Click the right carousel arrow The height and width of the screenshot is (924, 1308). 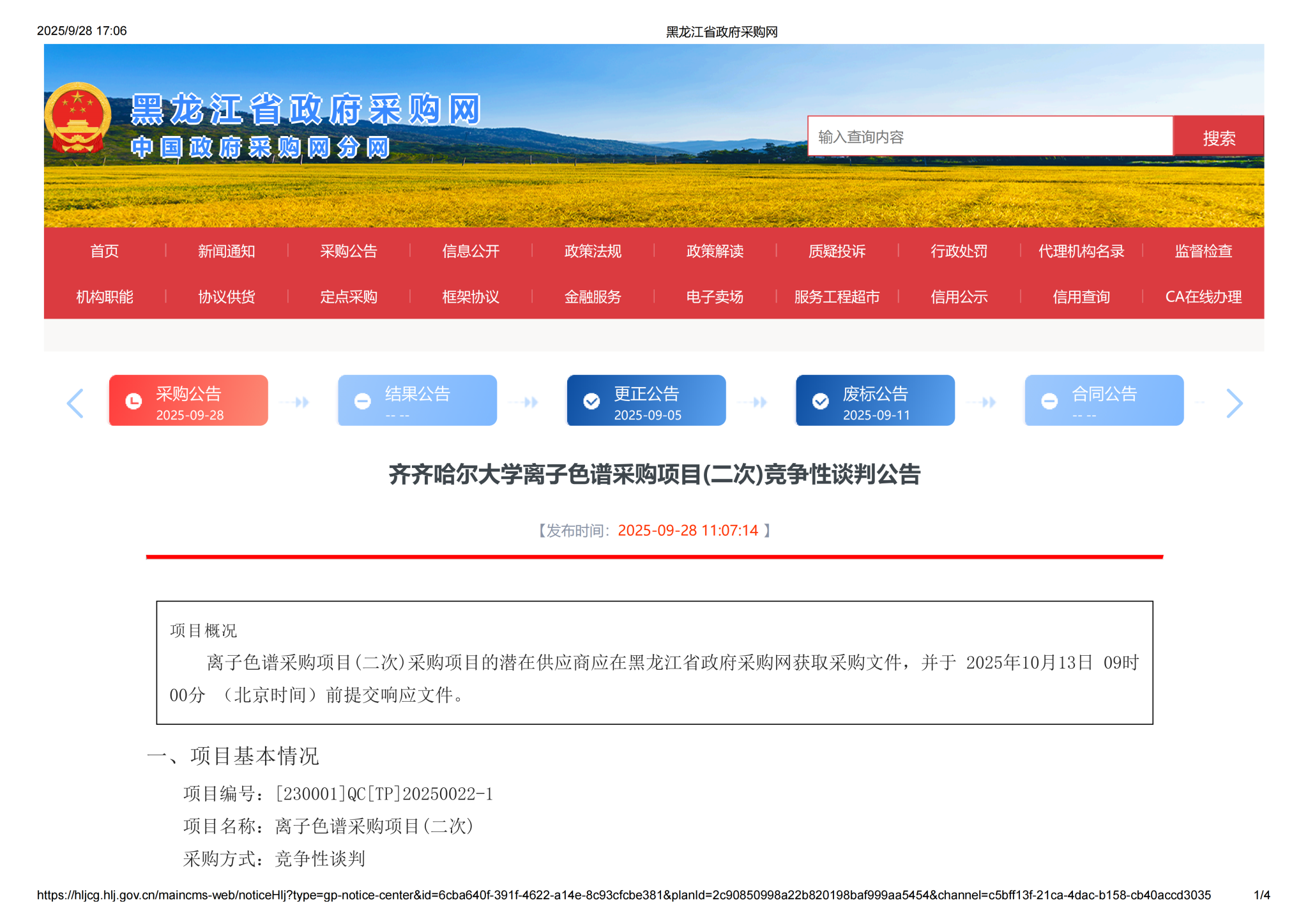click(1234, 403)
